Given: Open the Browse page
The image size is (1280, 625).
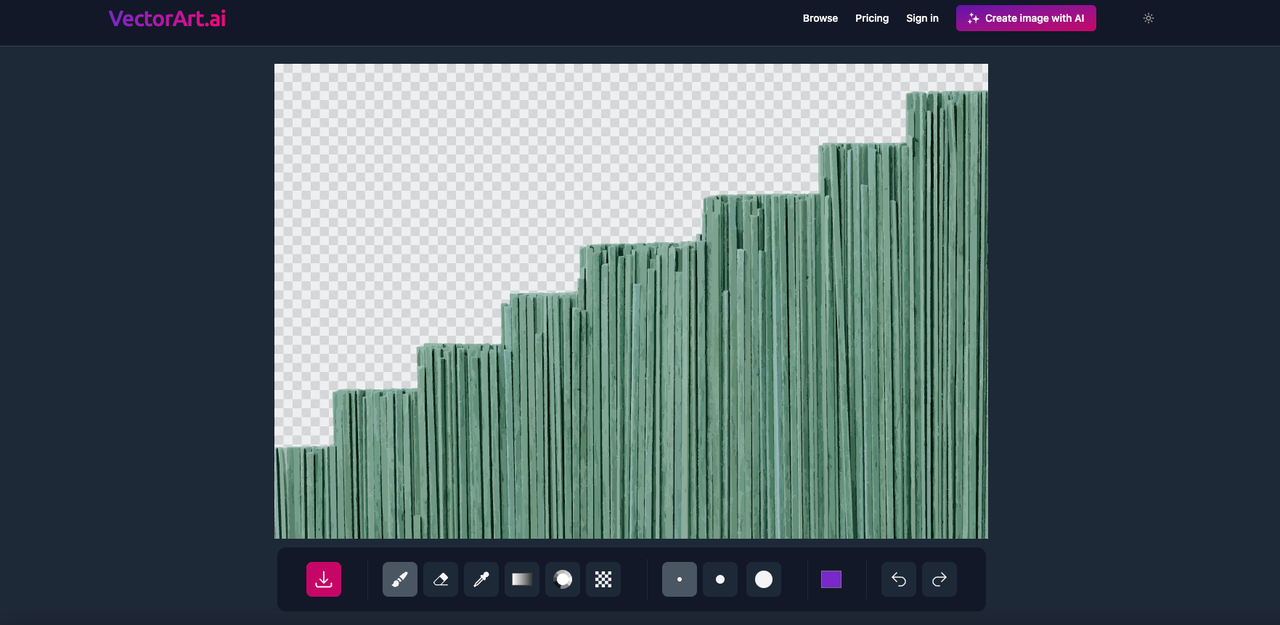Looking at the screenshot, I should click(820, 18).
